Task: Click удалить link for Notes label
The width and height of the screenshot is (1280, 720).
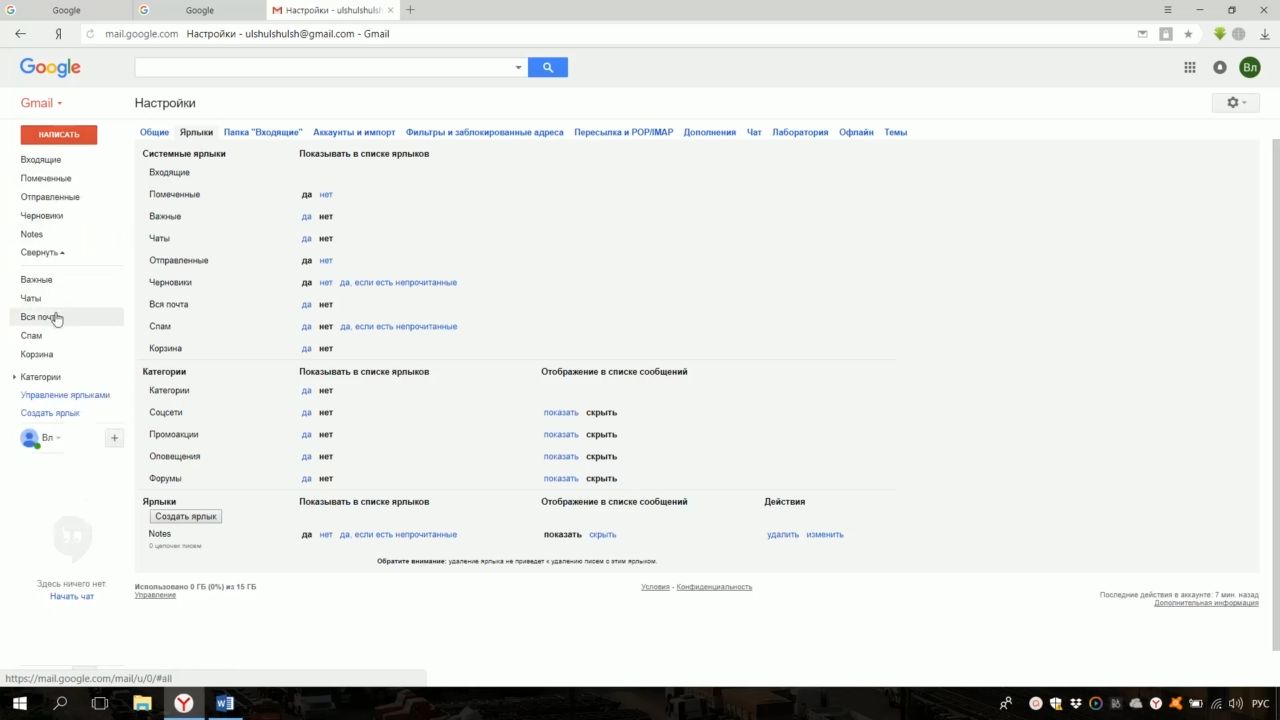Action: point(782,535)
